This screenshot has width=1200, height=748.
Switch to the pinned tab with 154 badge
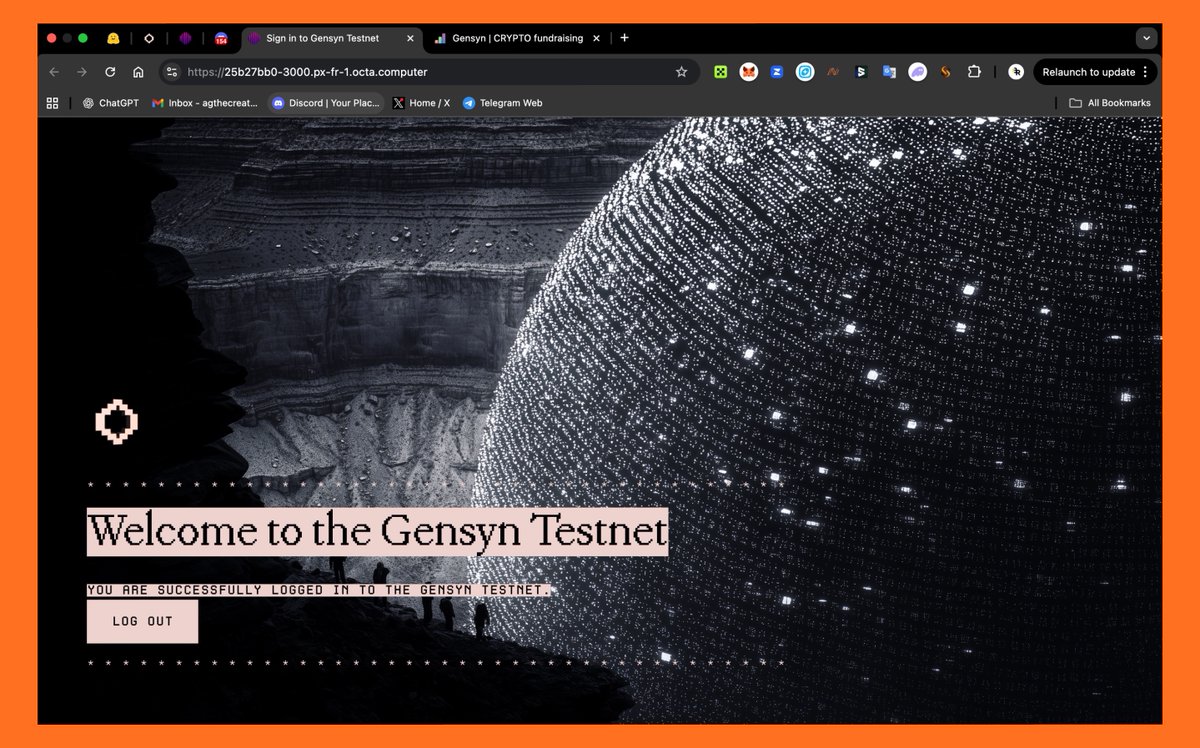point(221,39)
